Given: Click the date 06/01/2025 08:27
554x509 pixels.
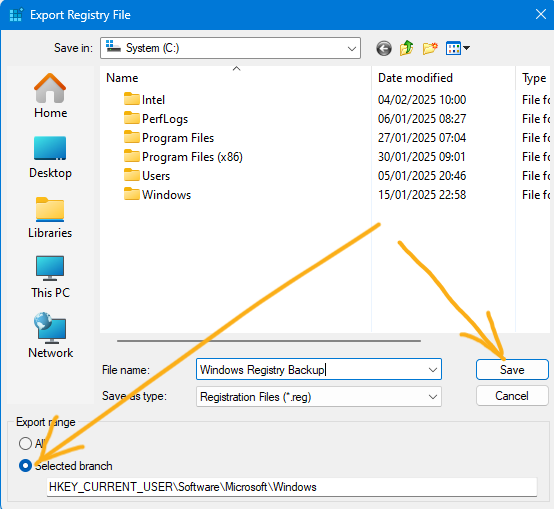Looking at the screenshot, I should 422,119.
